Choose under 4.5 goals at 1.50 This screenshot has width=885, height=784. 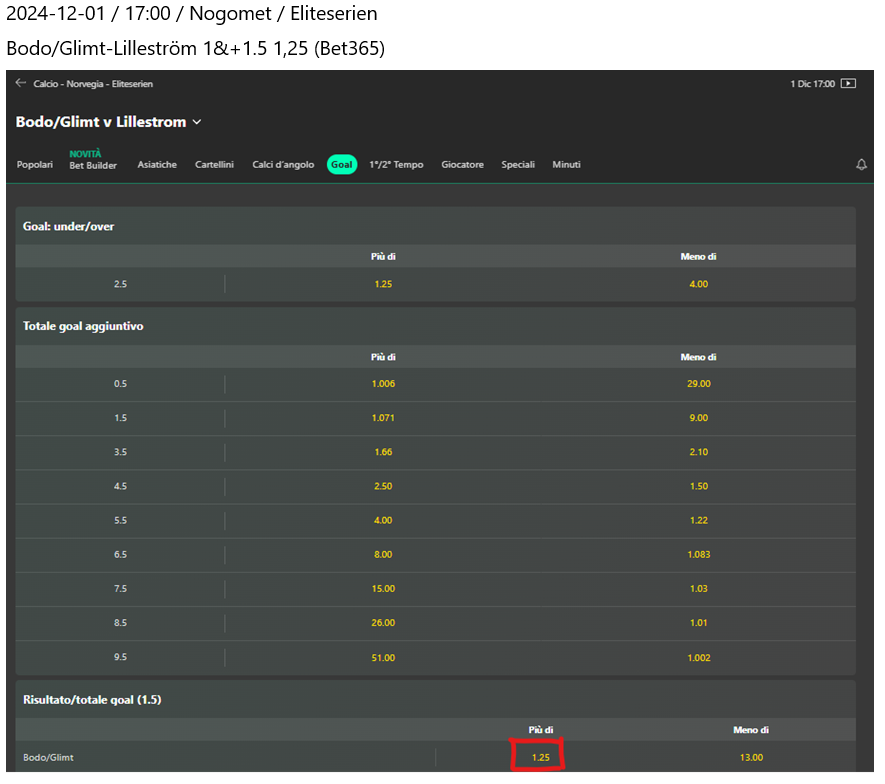pyautogui.click(x=698, y=486)
